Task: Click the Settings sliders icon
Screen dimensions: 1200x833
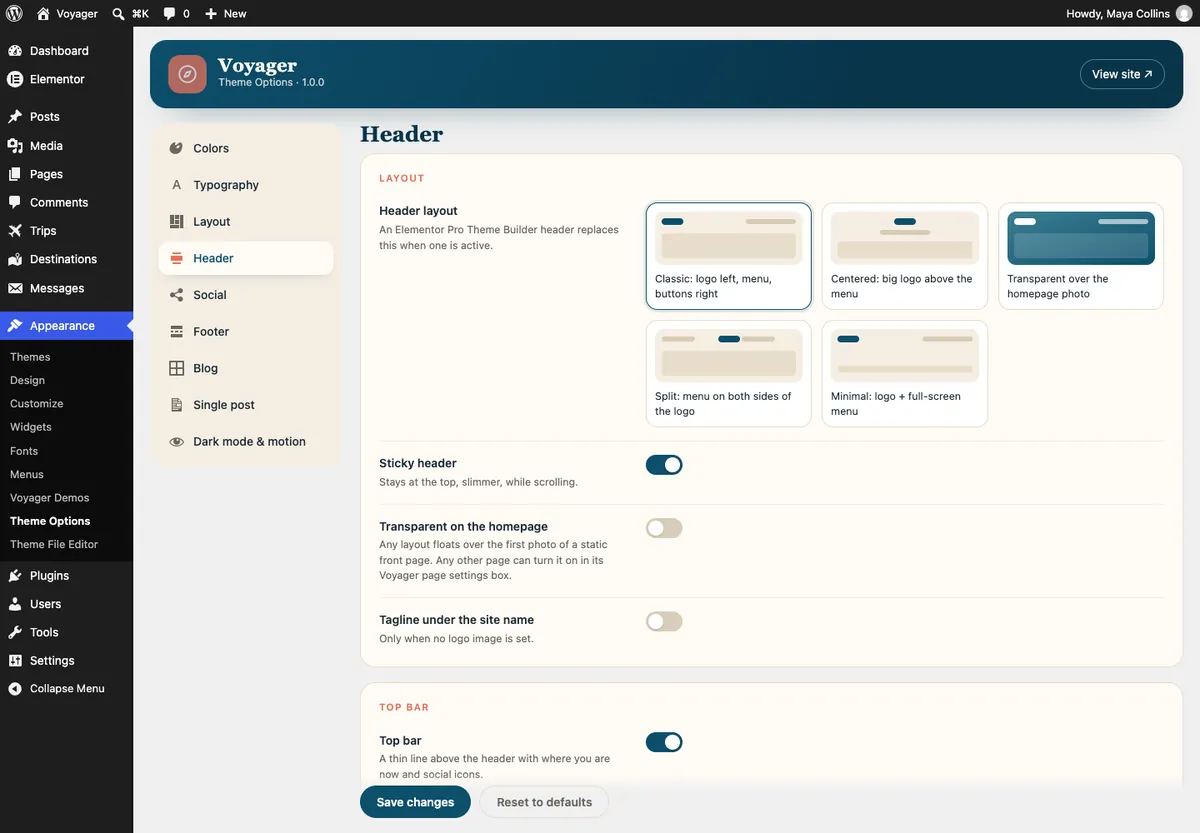Action: pyautogui.click(x=15, y=661)
